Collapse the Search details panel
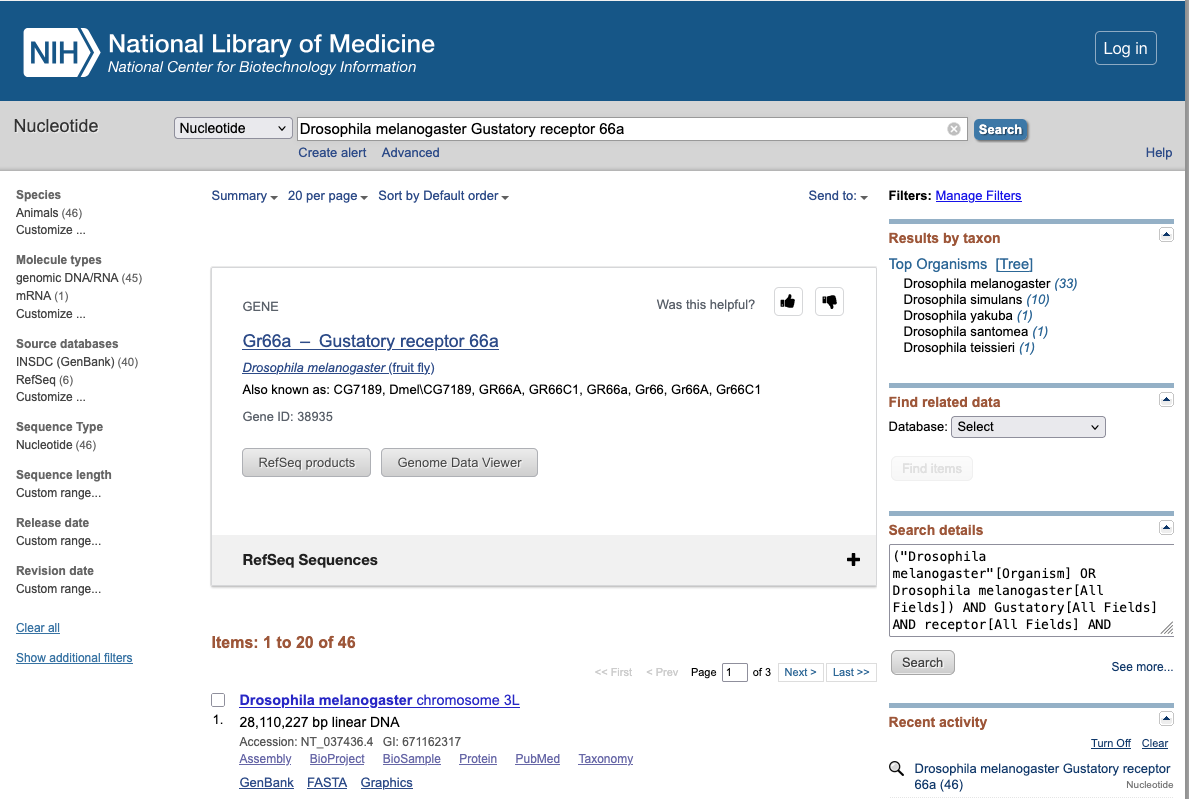Viewport: 1189px width, 799px height. coord(1165,527)
